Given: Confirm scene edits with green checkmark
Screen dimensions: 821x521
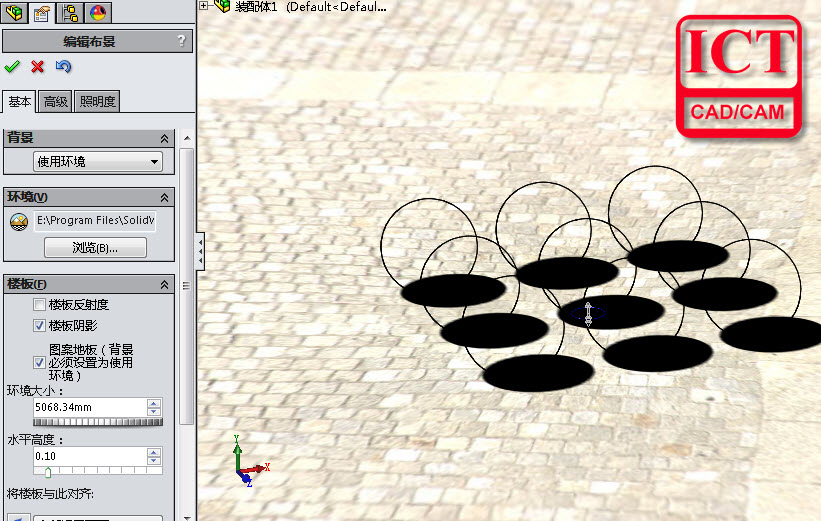Looking at the screenshot, I should (12, 67).
